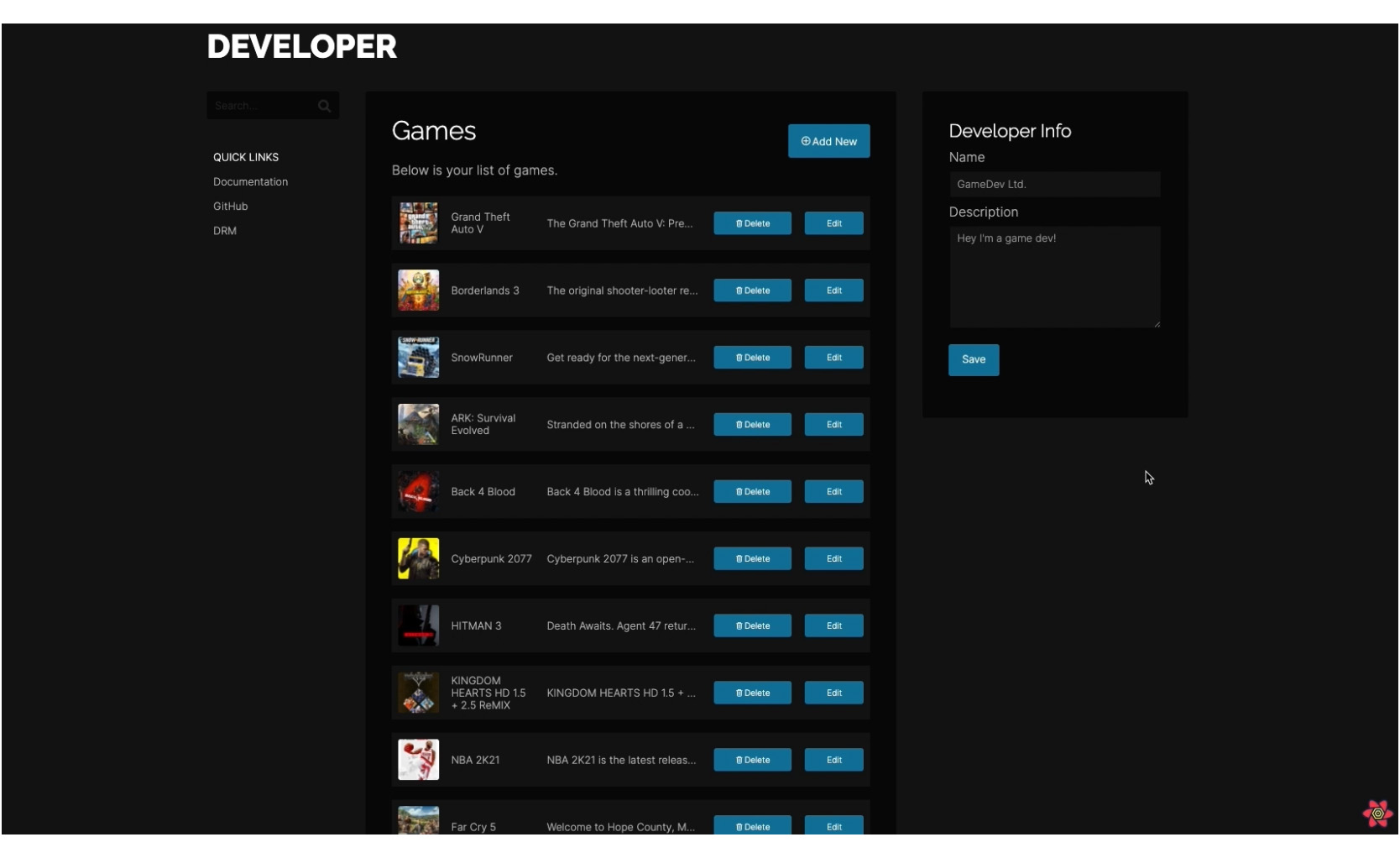Click 'The Grand Theft Auto V: Pre...' description

[x=619, y=224]
